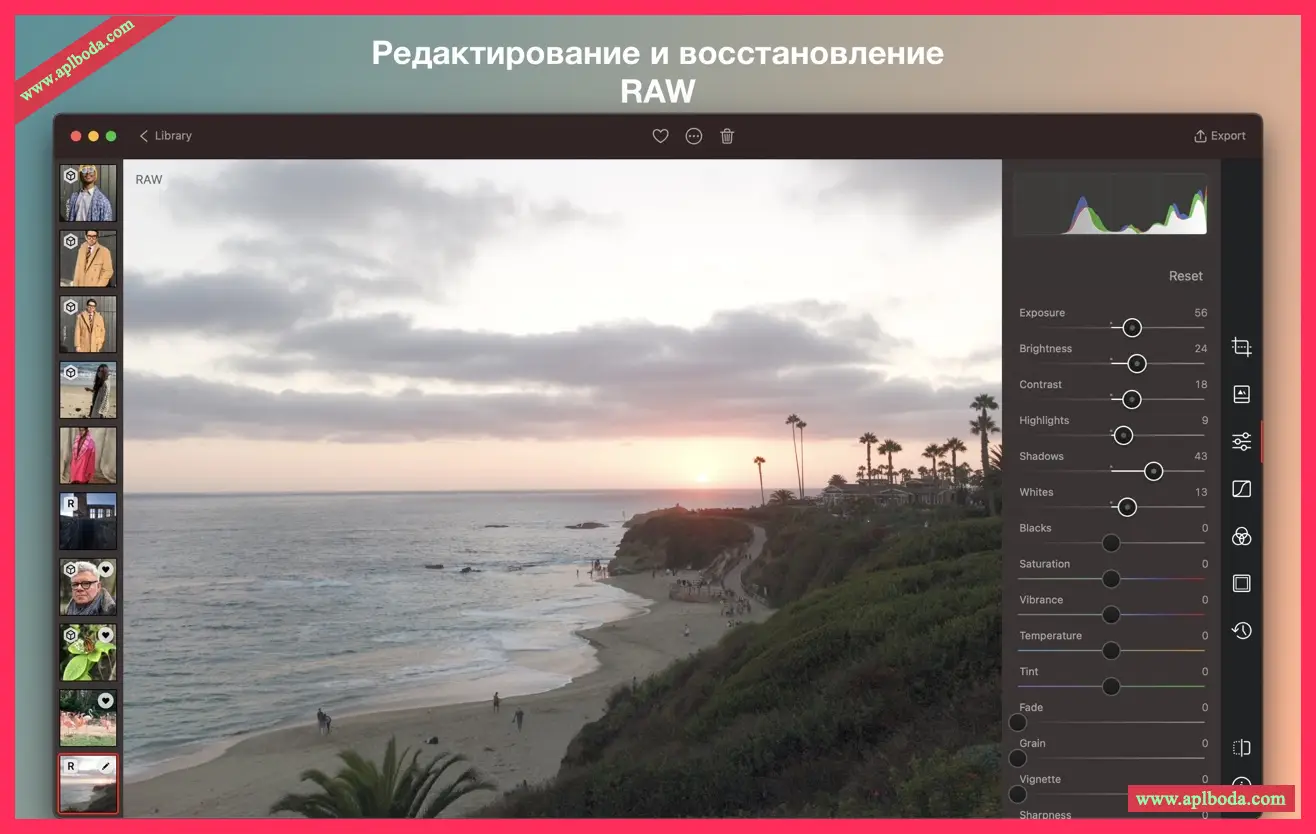Click the Exposure slider handle
1316x834 pixels.
tap(1132, 328)
